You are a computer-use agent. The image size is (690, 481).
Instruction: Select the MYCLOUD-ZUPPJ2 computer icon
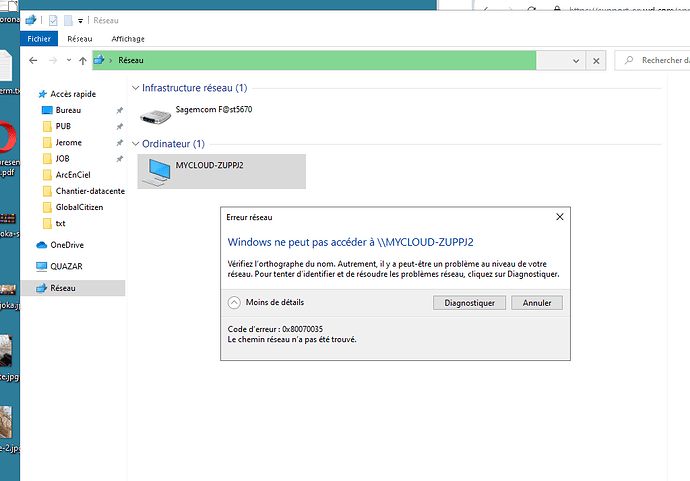point(158,172)
